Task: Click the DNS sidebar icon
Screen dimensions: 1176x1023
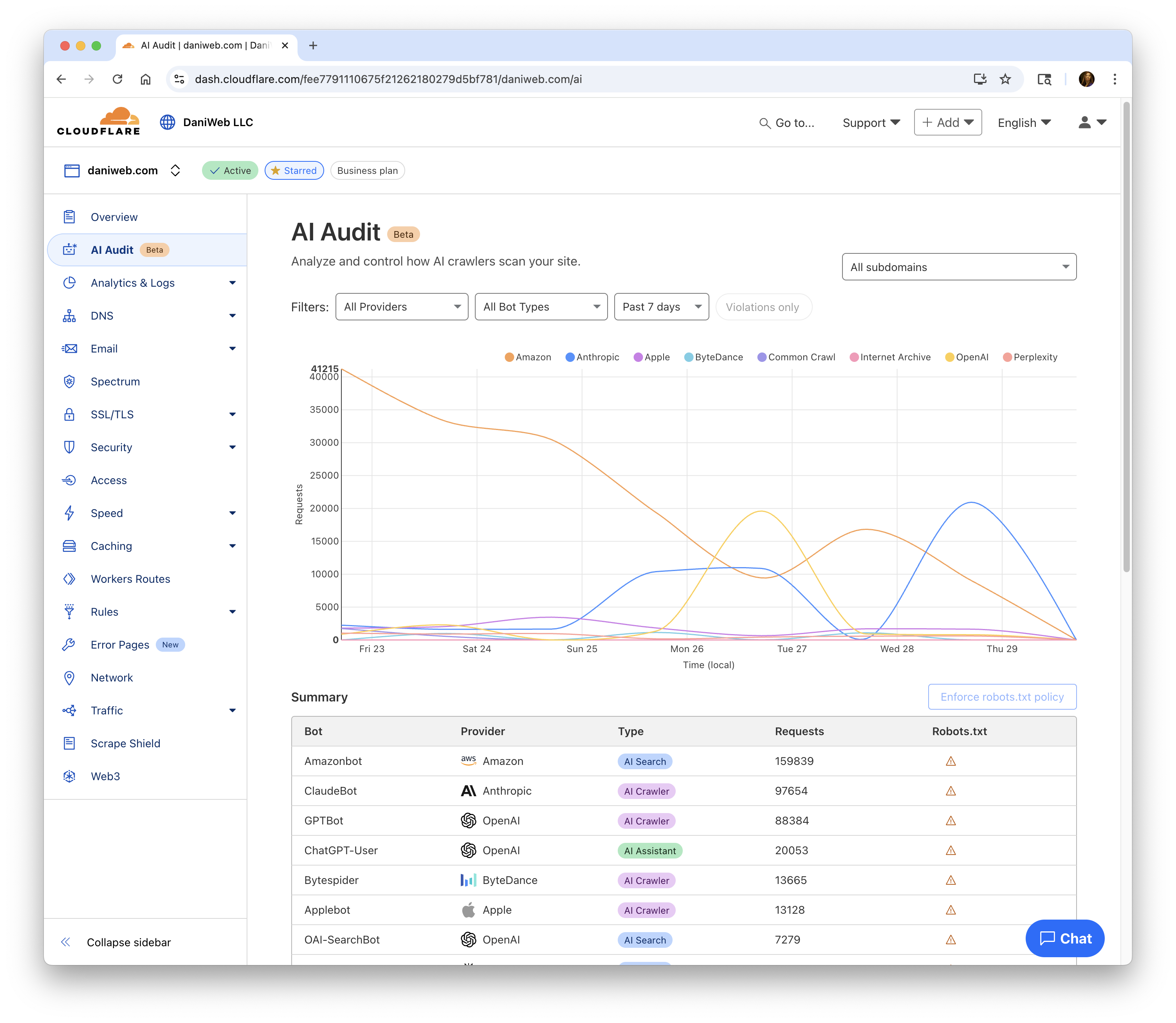Action: coord(70,316)
